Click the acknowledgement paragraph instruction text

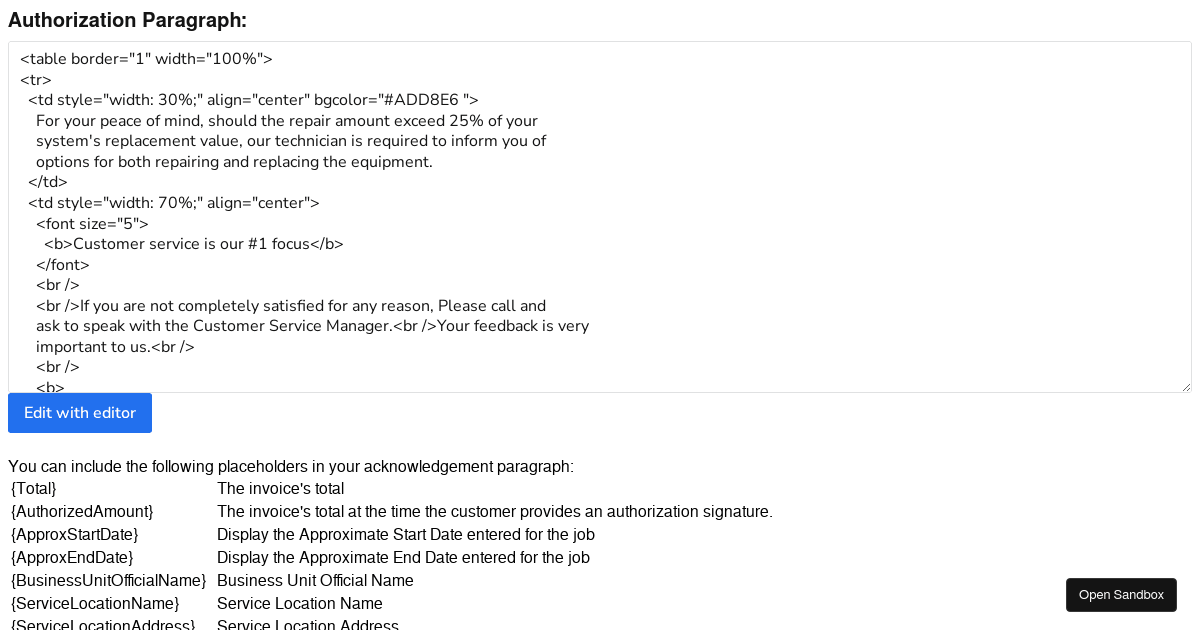(290, 466)
